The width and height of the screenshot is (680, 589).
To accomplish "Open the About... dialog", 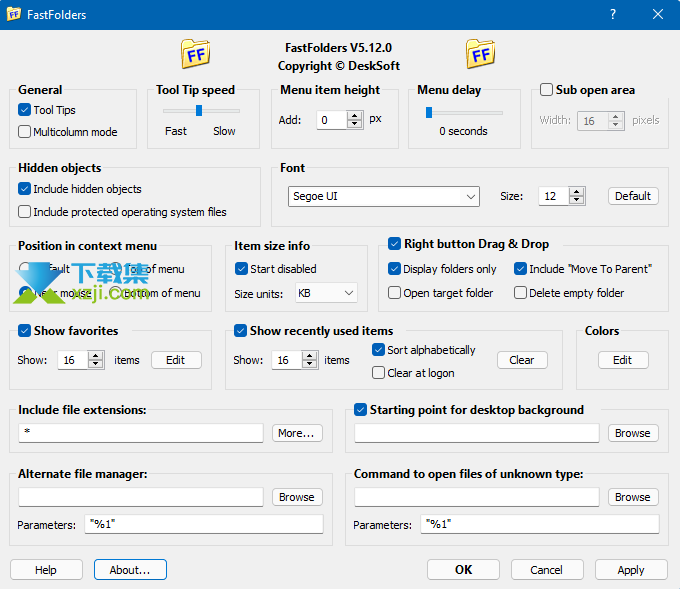I will [x=130, y=569].
